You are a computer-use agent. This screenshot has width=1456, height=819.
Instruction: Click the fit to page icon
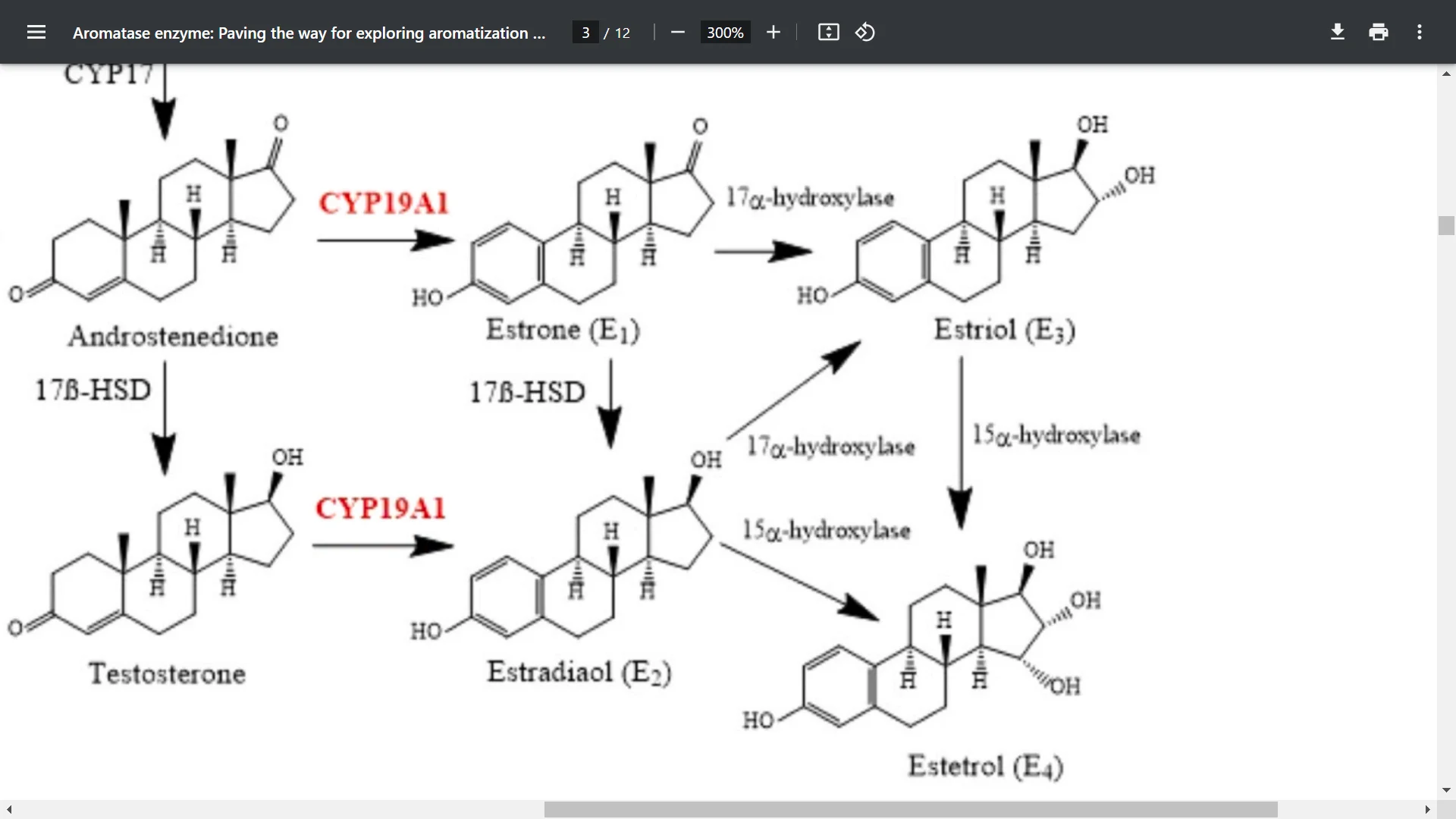coord(828,32)
